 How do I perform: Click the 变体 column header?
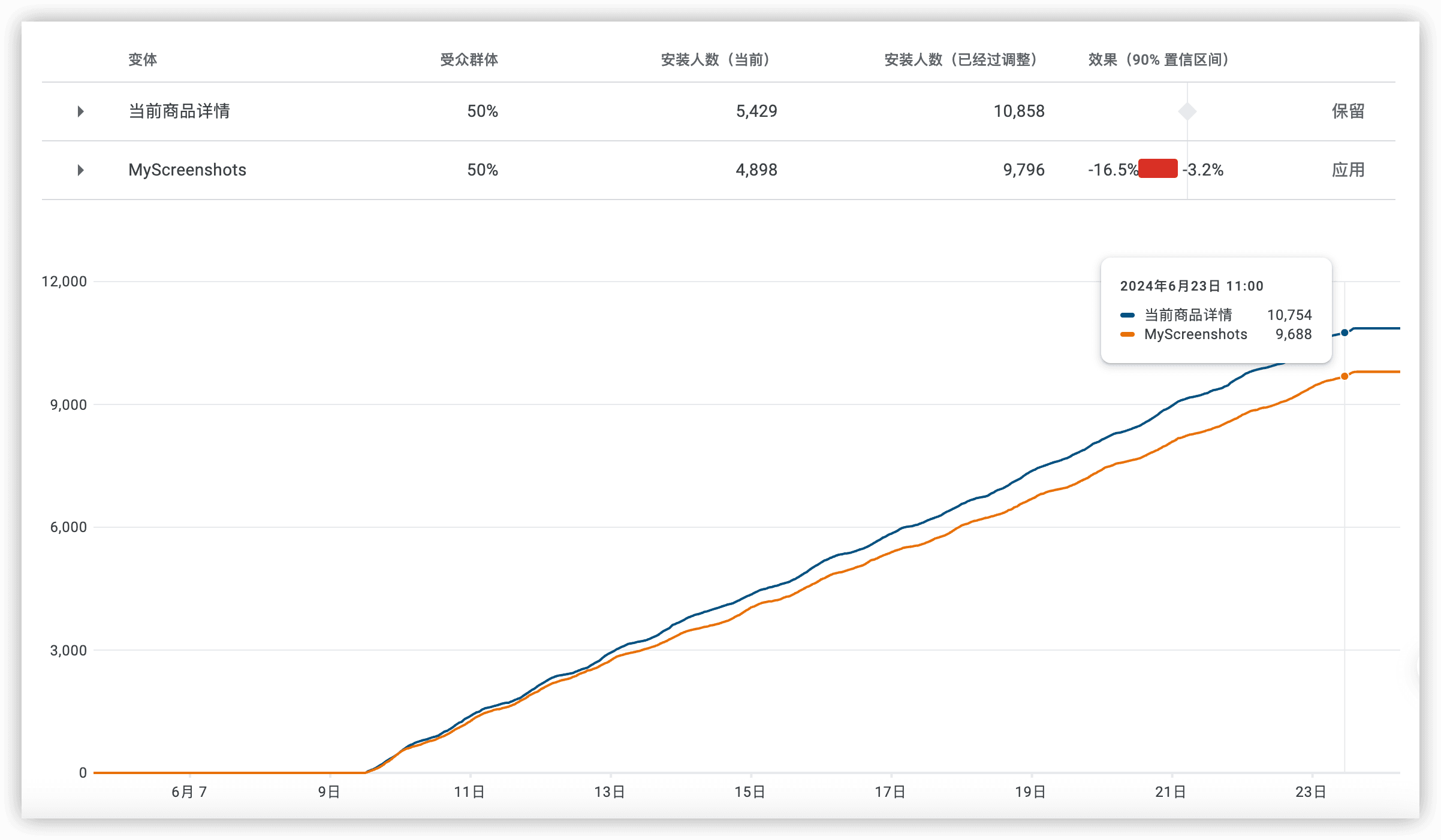(x=143, y=60)
